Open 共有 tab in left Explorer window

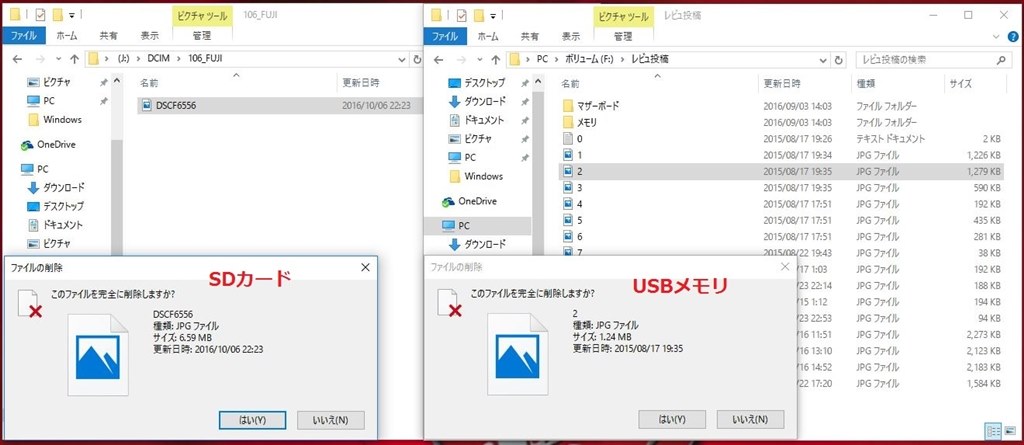click(108, 36)
